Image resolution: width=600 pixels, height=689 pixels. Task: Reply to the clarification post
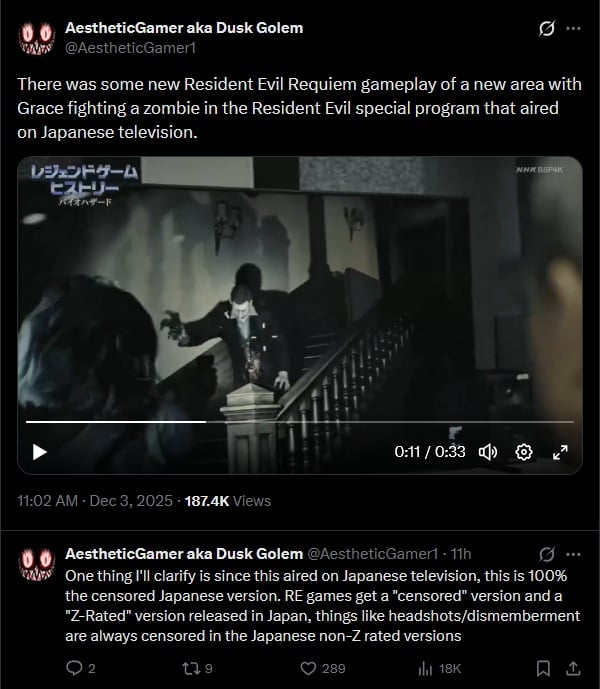click(80, 668)
